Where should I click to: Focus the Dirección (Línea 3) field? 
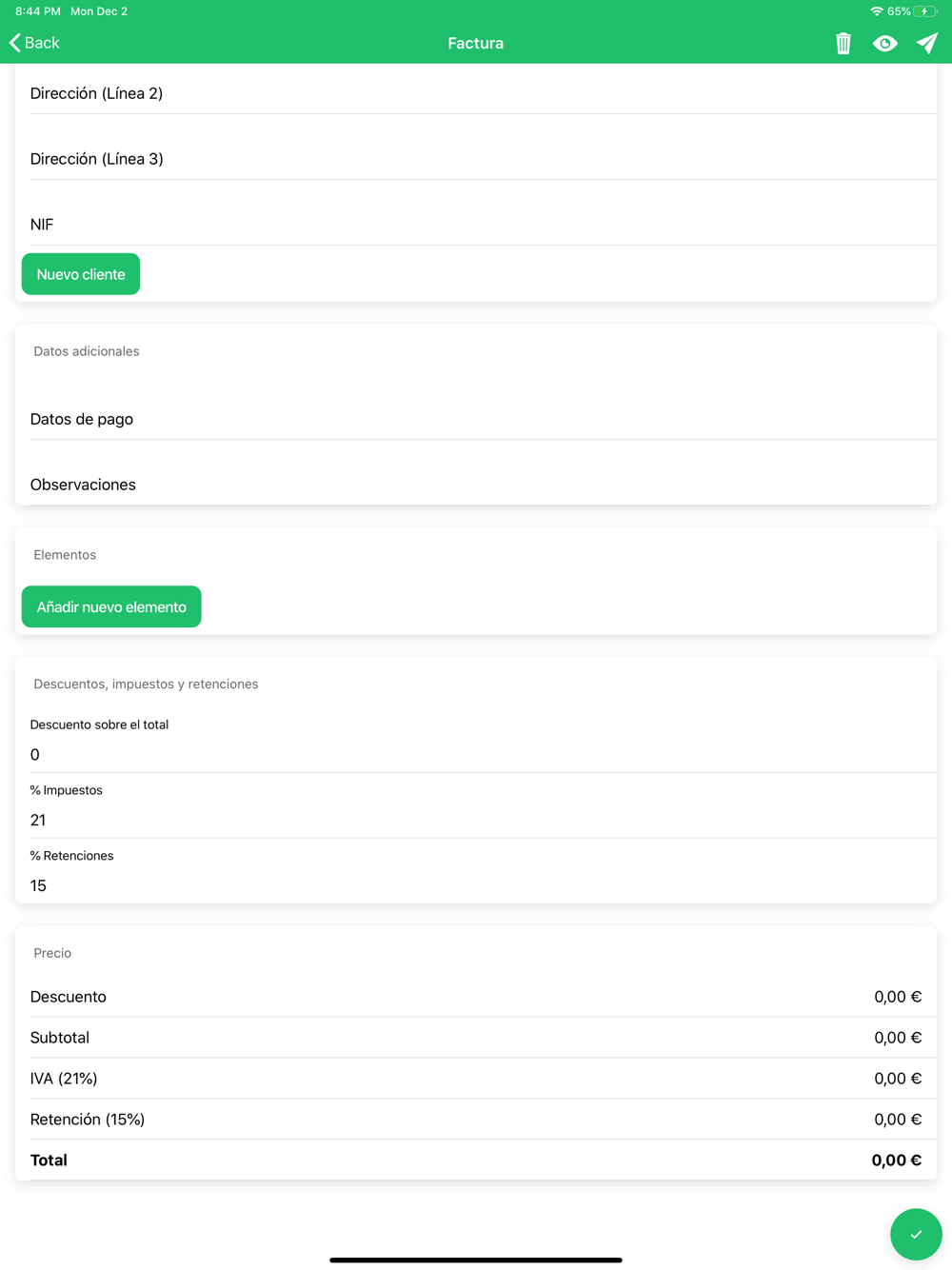tap(484, 159)
